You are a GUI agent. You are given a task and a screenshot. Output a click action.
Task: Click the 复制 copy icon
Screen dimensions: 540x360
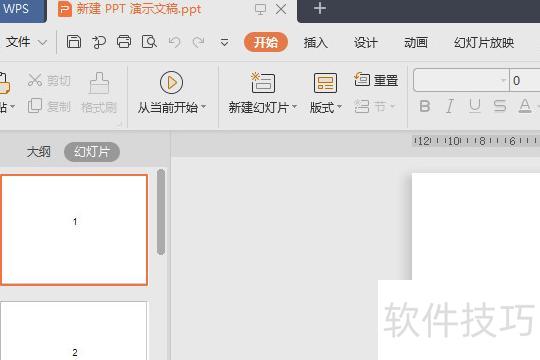[35, 106]
